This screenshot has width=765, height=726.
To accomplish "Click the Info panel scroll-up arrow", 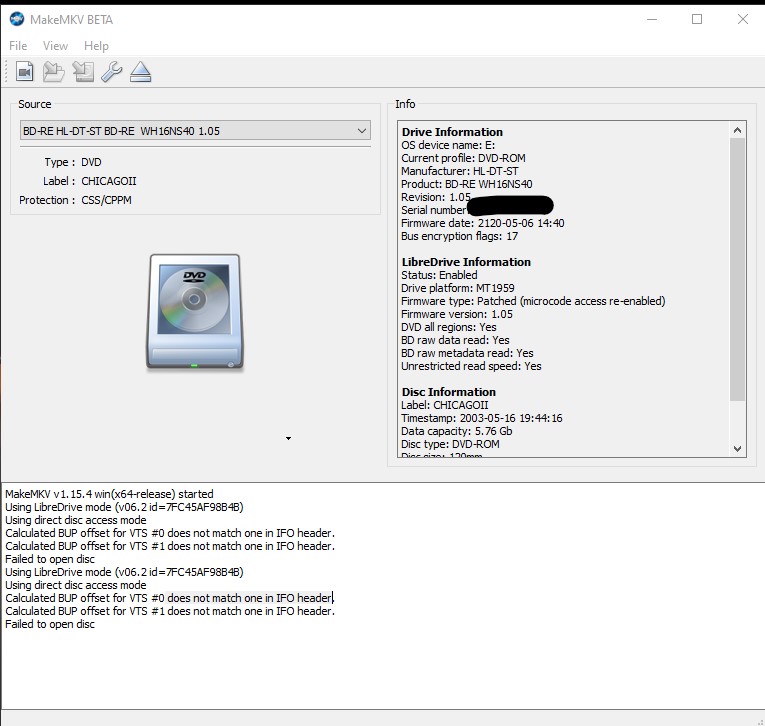I will click(737, 130).
